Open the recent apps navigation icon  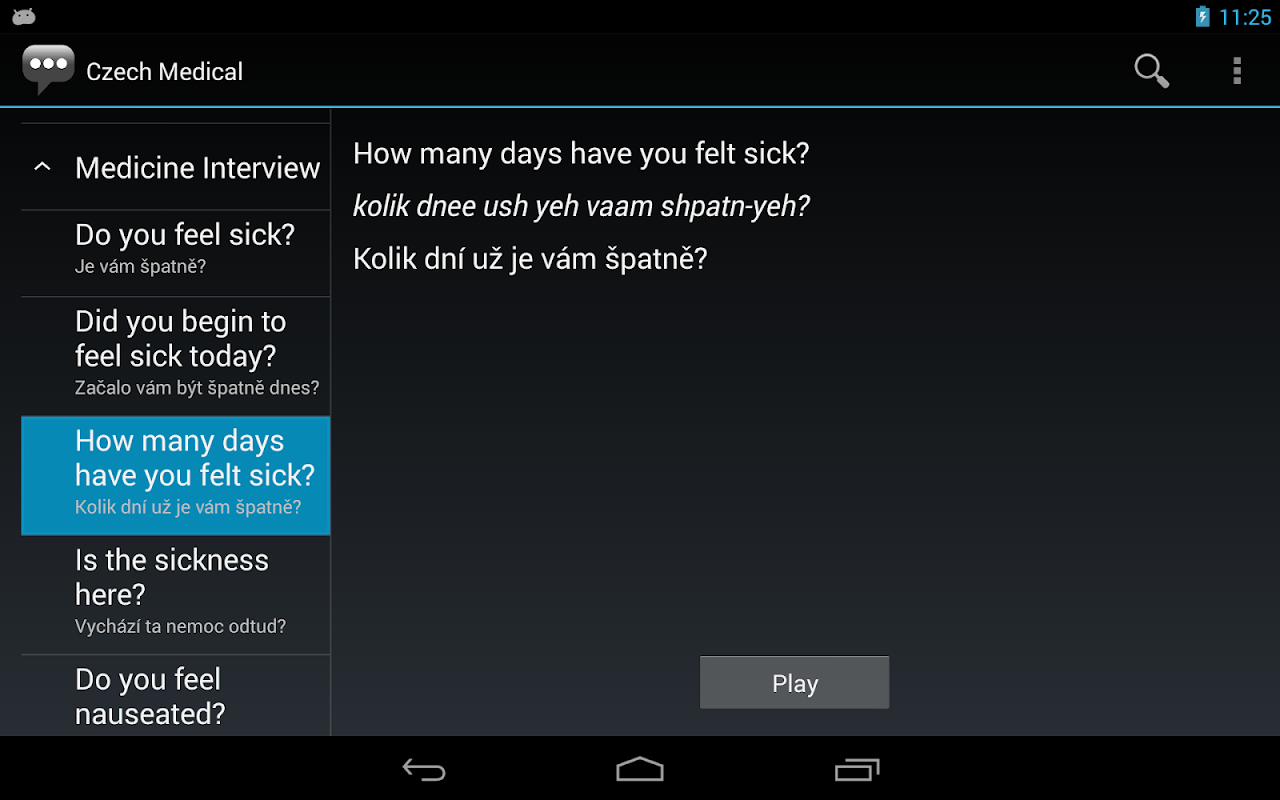(x=857, y=769)
